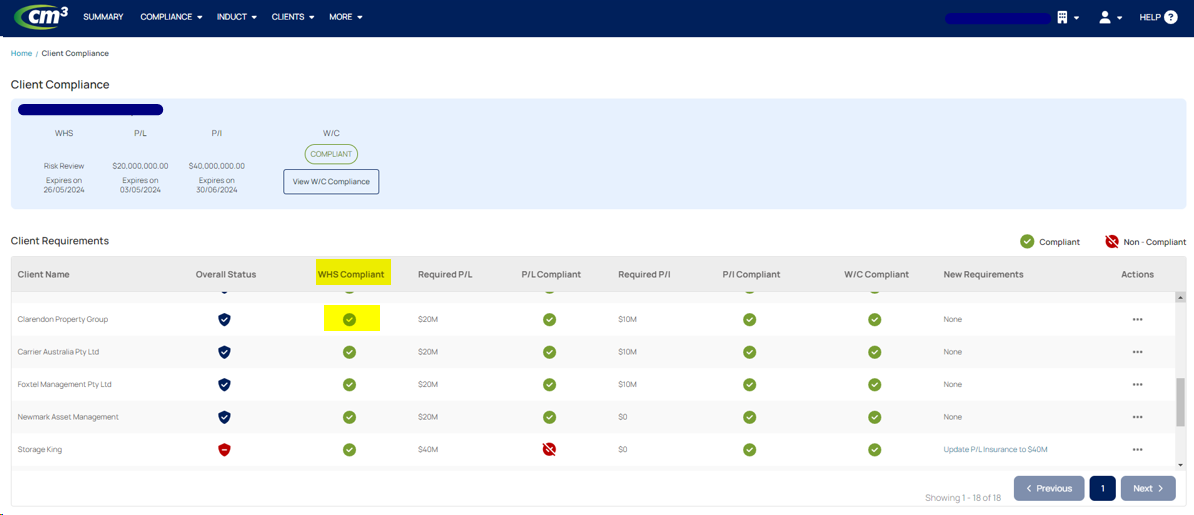This screenshot has width=1194, height=515.
Task: Click View W/C Compliance button
Action: tap(331, 181)
